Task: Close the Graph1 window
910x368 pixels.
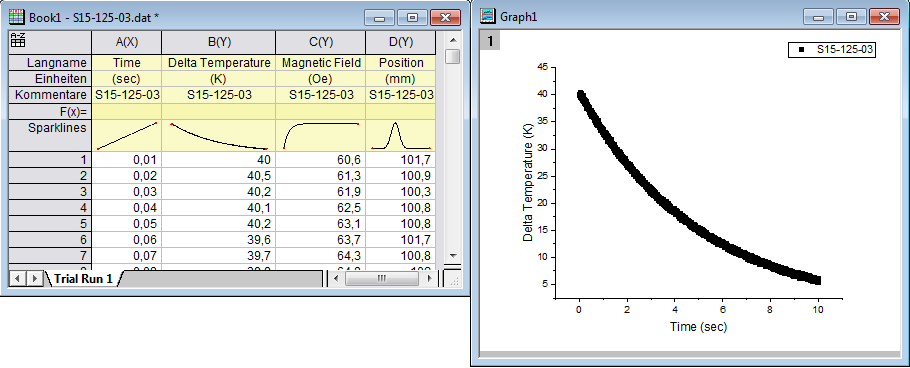Action: pos(884,17)
